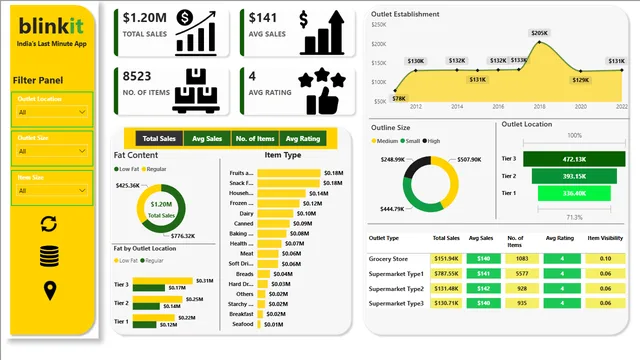640x360 pixels.
Task: Click the $776.32K Fat Content donut label
Action: (183, 236)
